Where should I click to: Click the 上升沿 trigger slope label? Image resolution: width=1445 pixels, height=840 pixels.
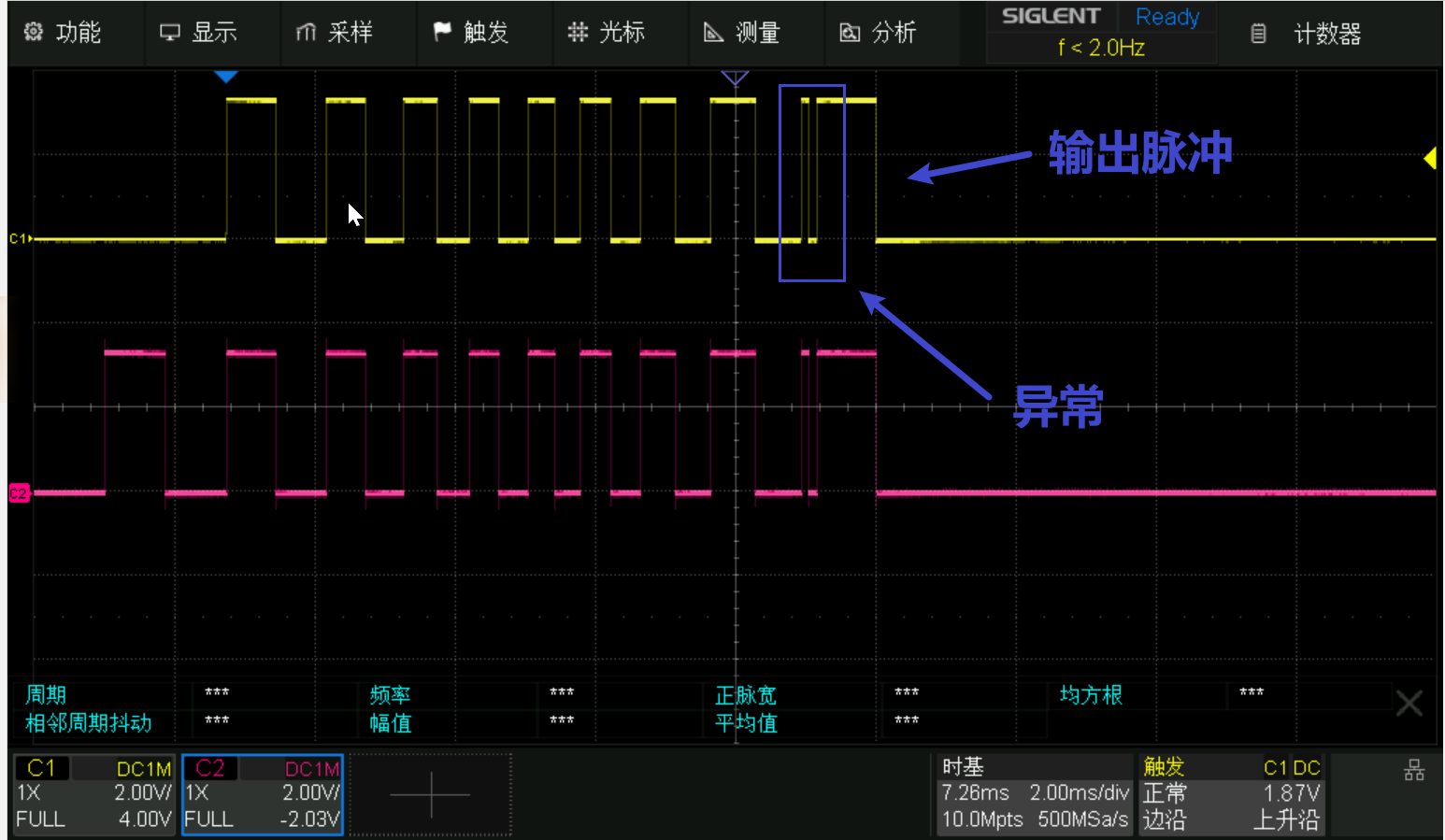click(x=1287, y=820)
